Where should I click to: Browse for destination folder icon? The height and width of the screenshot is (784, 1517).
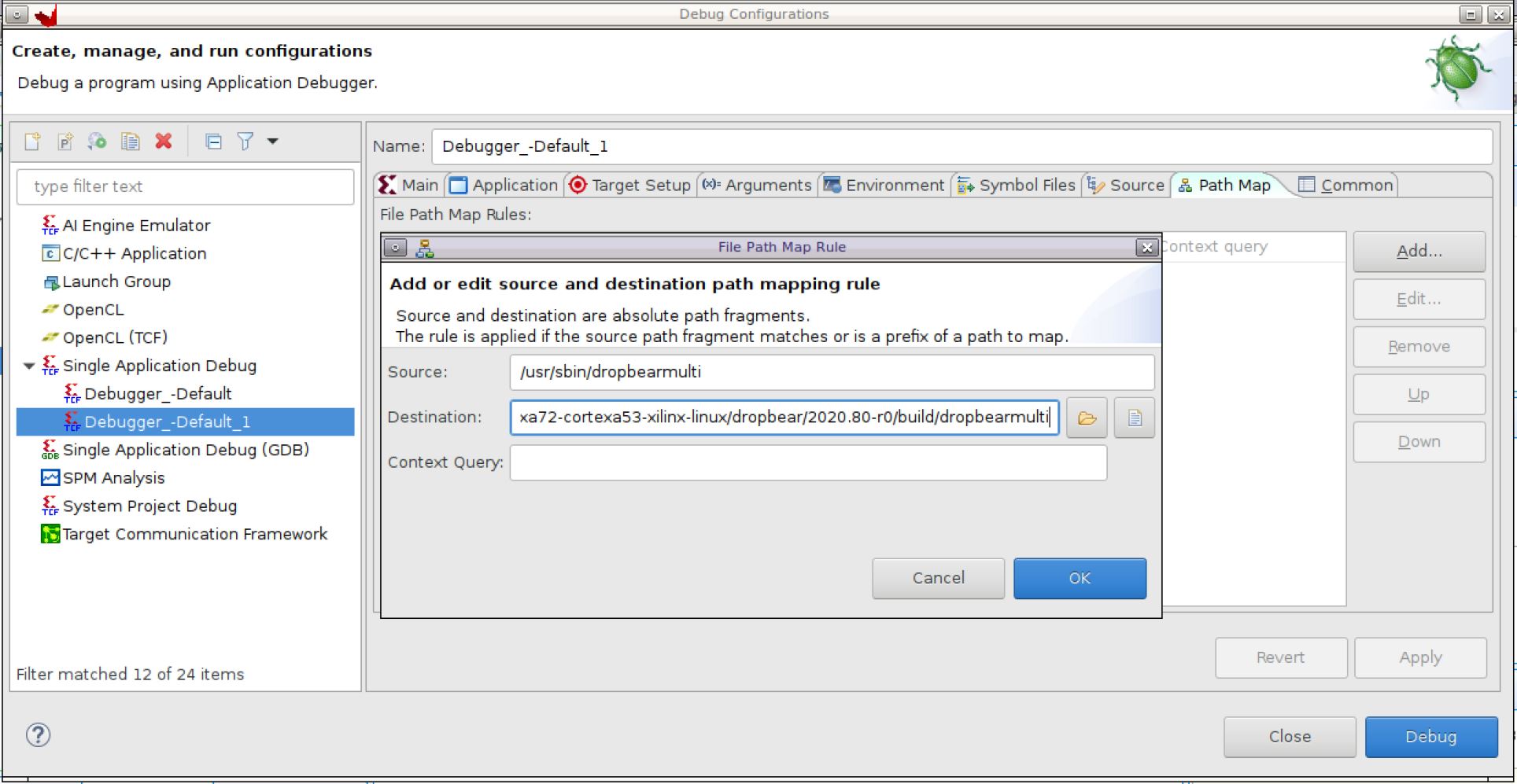[x=1087, y=418]
